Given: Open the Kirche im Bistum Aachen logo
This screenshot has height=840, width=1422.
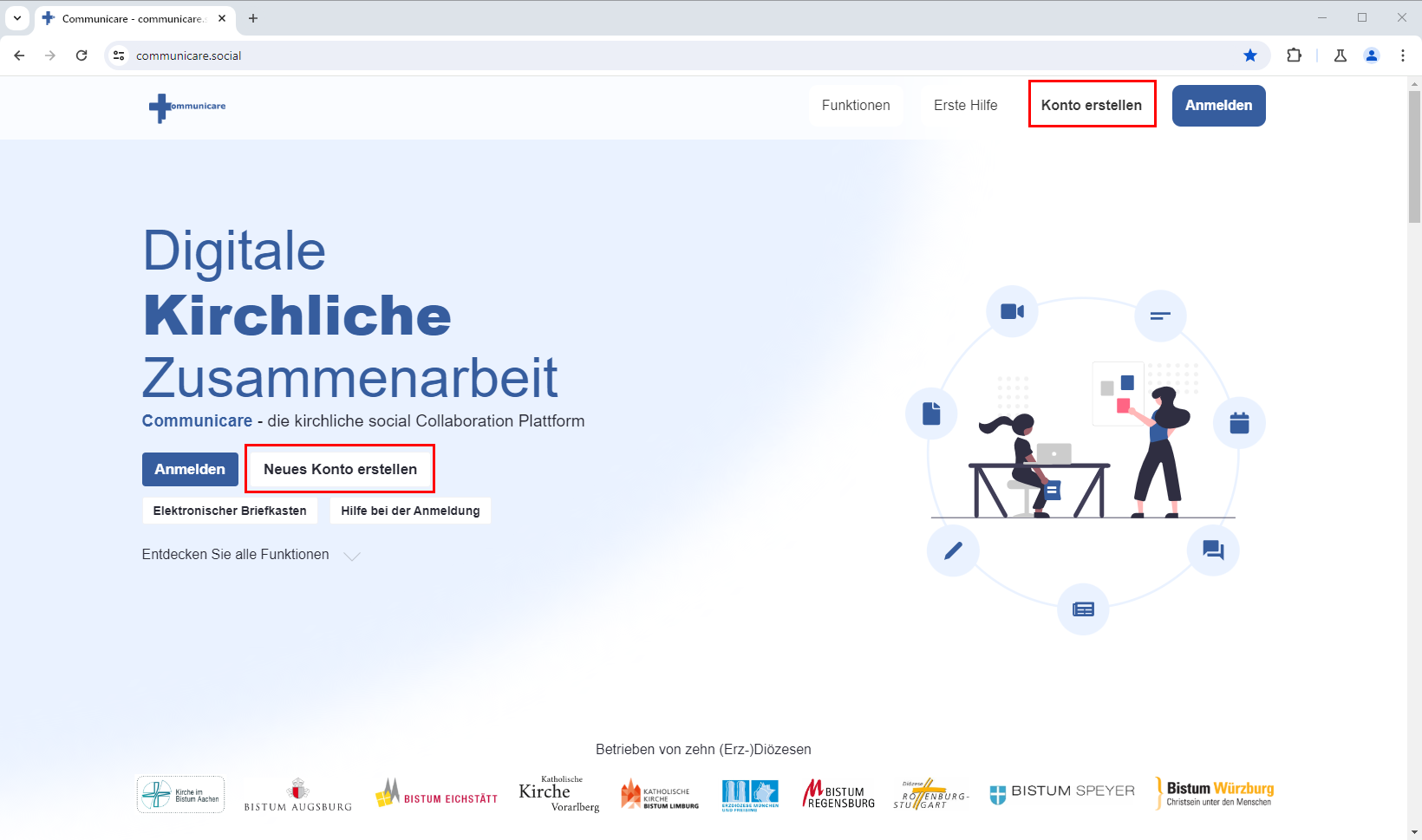Looking at the screenshot, I should pos(180,794).
